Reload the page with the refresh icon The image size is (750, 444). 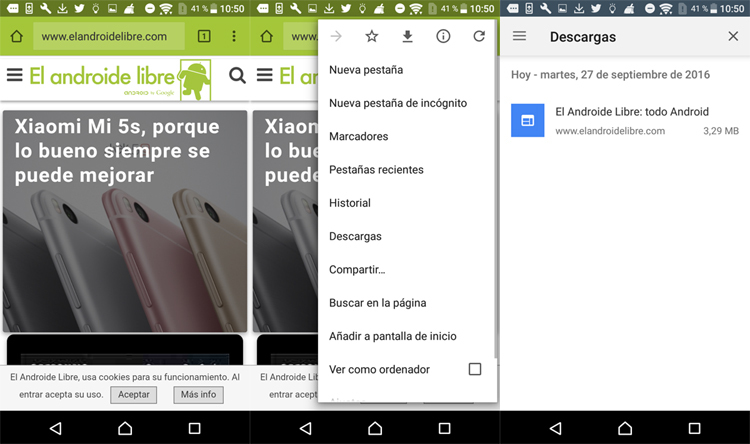(479, 37)
